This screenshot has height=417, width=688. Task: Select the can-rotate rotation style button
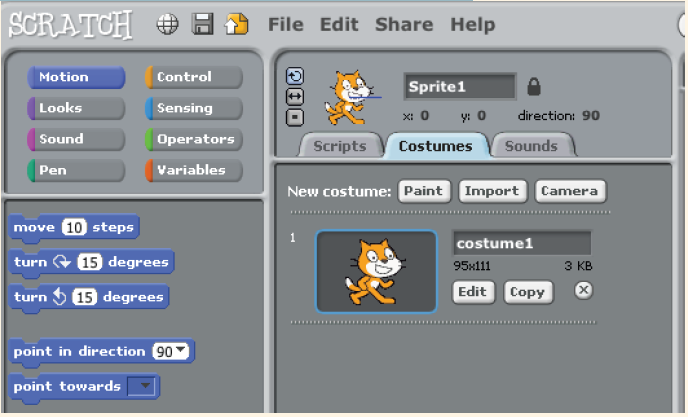click(x=295, y=76)
